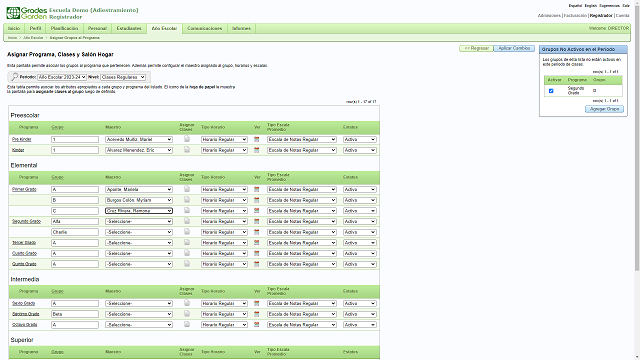
Task: Open the Periodo Año Escolar 2023-24 dropdown
Action: click(62, 77)
